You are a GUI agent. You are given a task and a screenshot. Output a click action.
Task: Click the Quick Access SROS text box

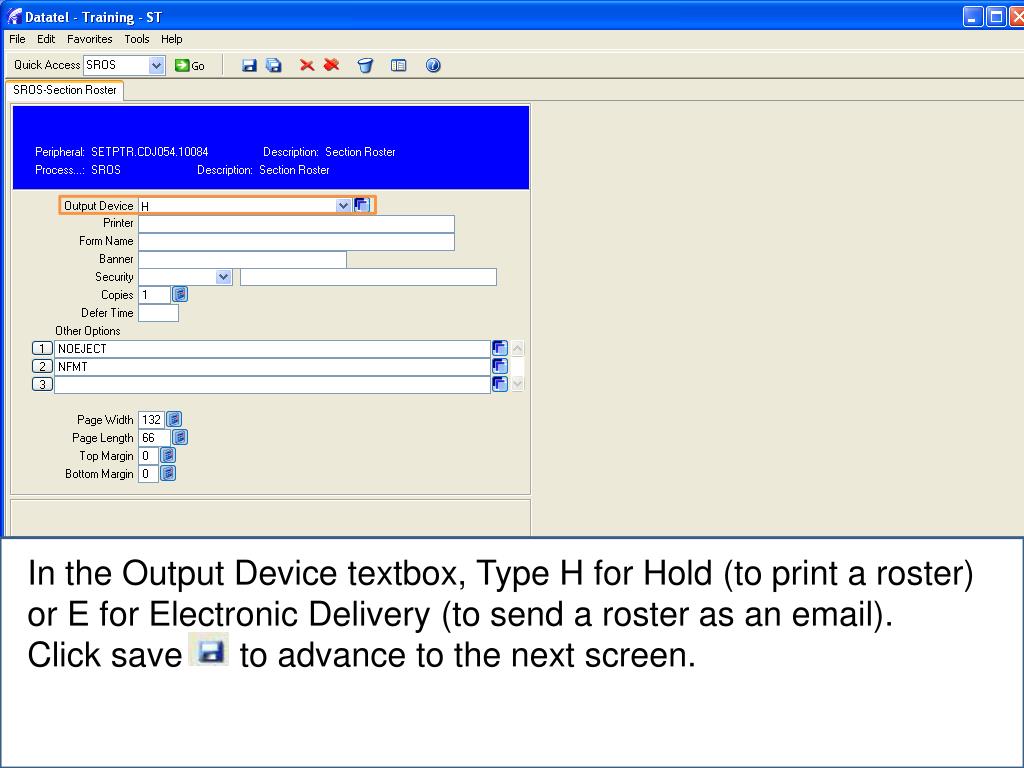pyautogui.click(x=116, y=65)
